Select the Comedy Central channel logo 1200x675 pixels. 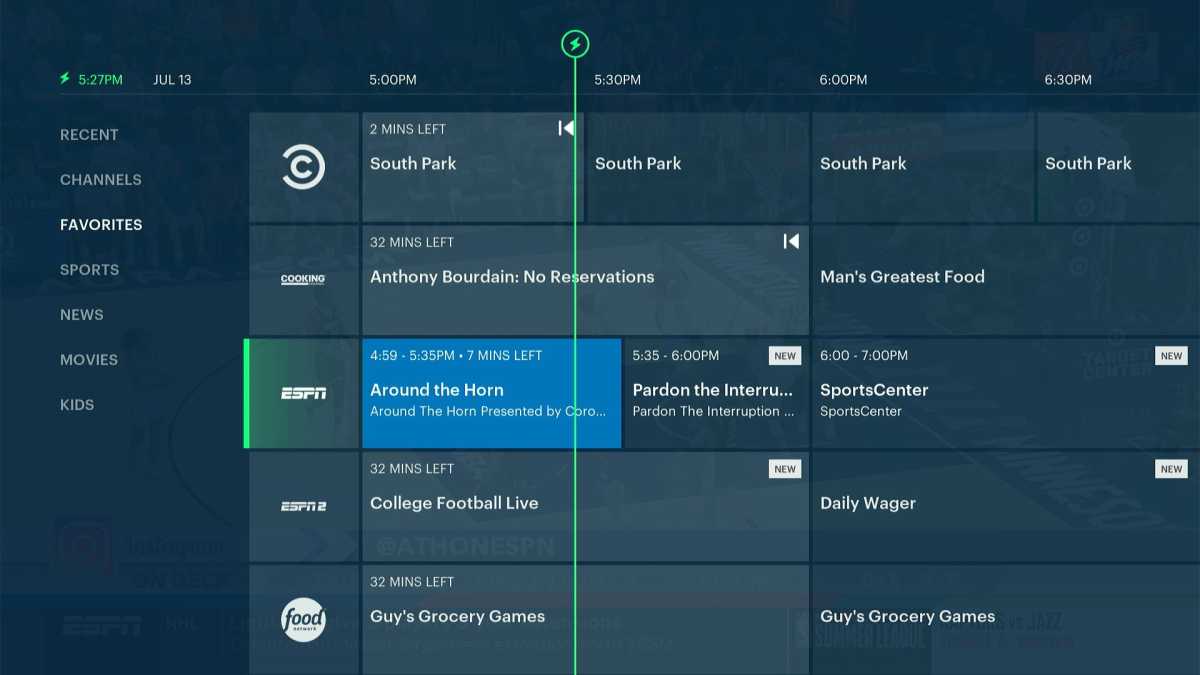coord(303,166)
